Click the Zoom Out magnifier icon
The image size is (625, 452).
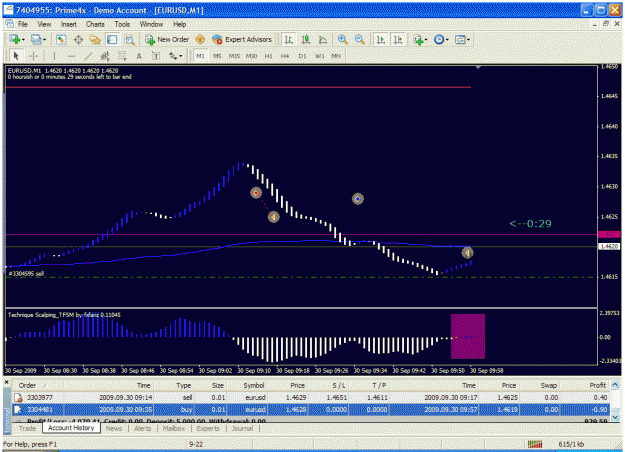pos(360,39)
